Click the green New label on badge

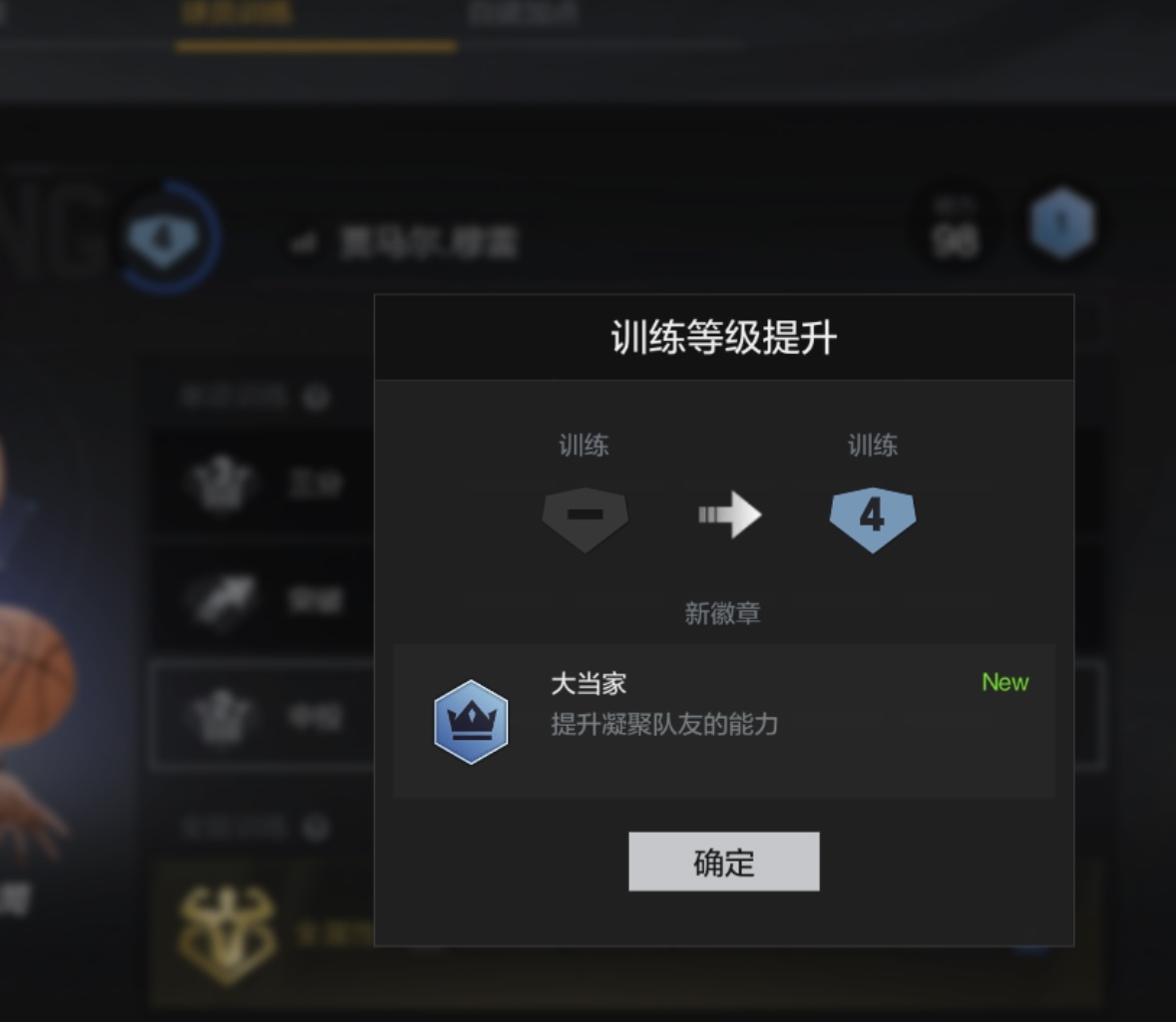pos(1005,682)
